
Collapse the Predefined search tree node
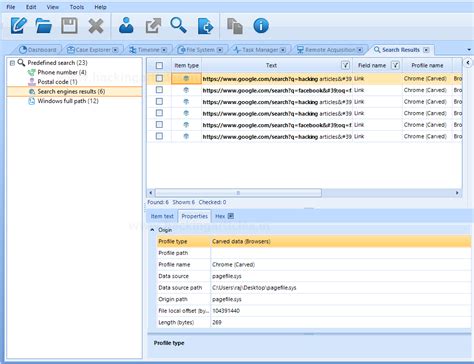tap(12, 63)
